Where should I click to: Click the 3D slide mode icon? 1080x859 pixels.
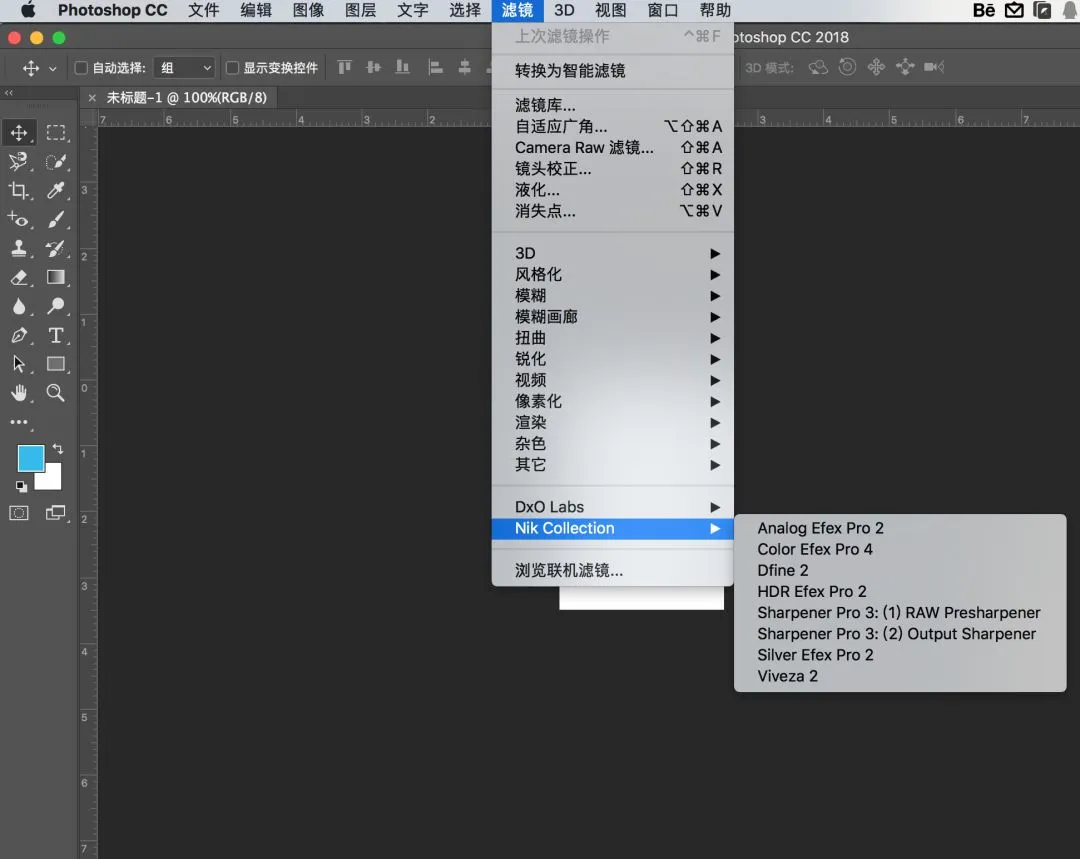(x=905, y=67)
